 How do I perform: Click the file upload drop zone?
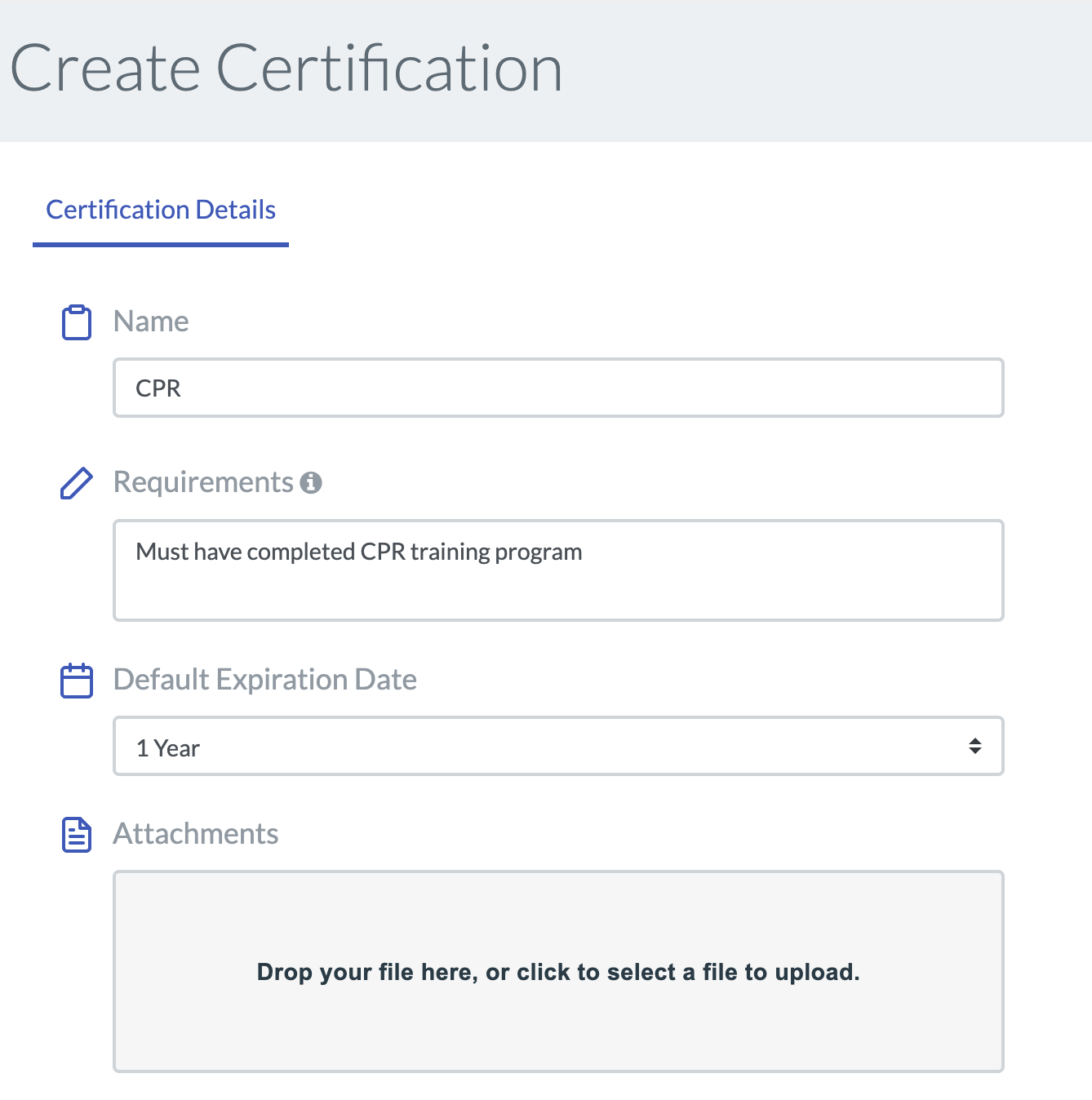pyautogui.click(x=558, y=971)
